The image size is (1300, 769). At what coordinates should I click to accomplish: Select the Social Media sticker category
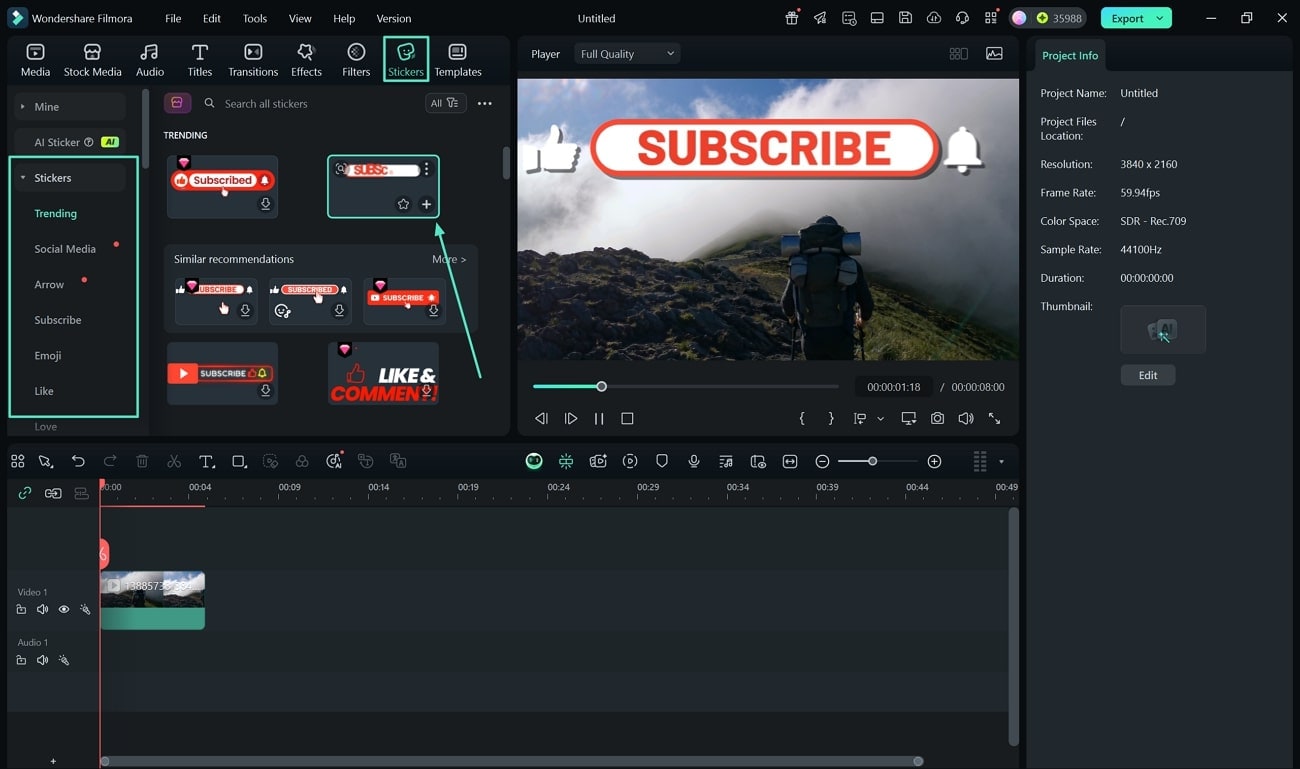coord(65,249)
